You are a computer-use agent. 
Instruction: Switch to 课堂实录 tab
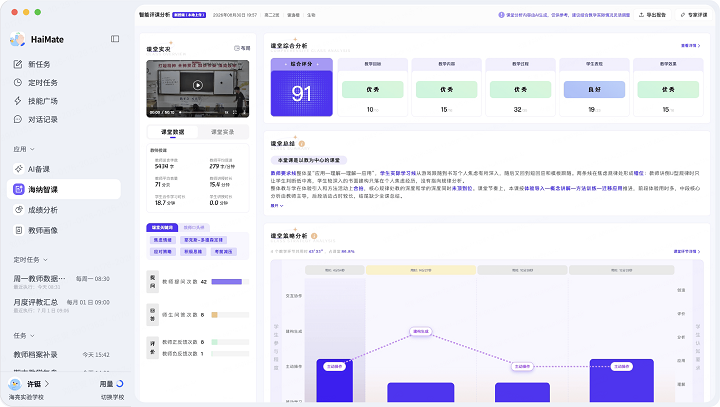[223, 132]
